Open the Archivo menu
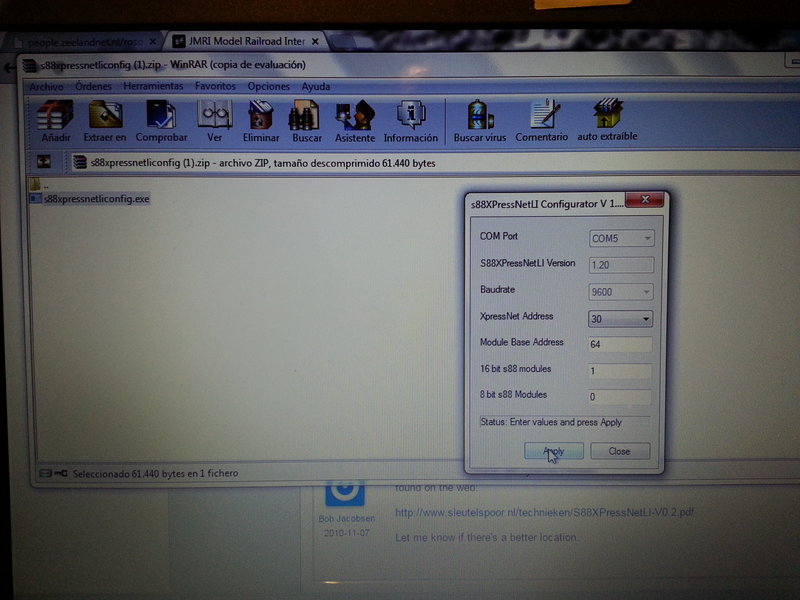The image size is (800, 600). coord(46,87)
